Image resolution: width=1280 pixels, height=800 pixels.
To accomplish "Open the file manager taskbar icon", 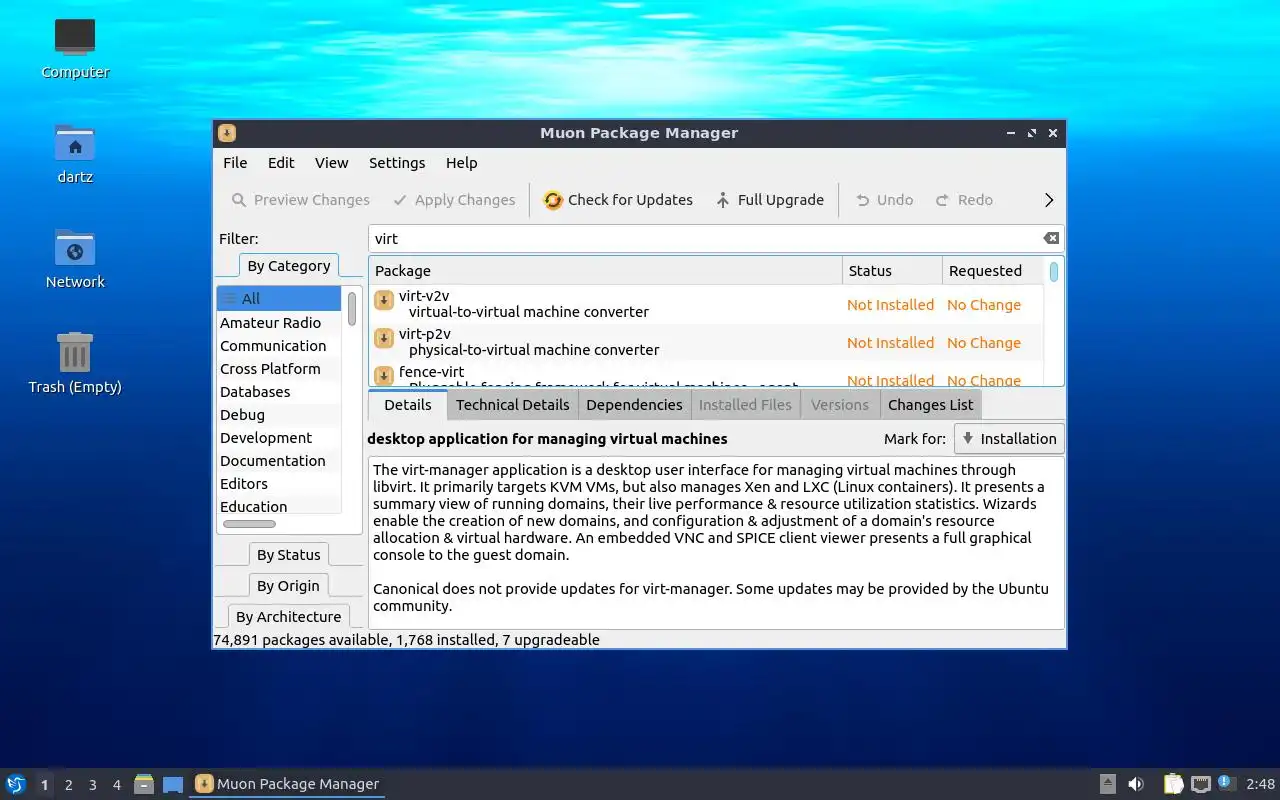I will tap(144, 784).
